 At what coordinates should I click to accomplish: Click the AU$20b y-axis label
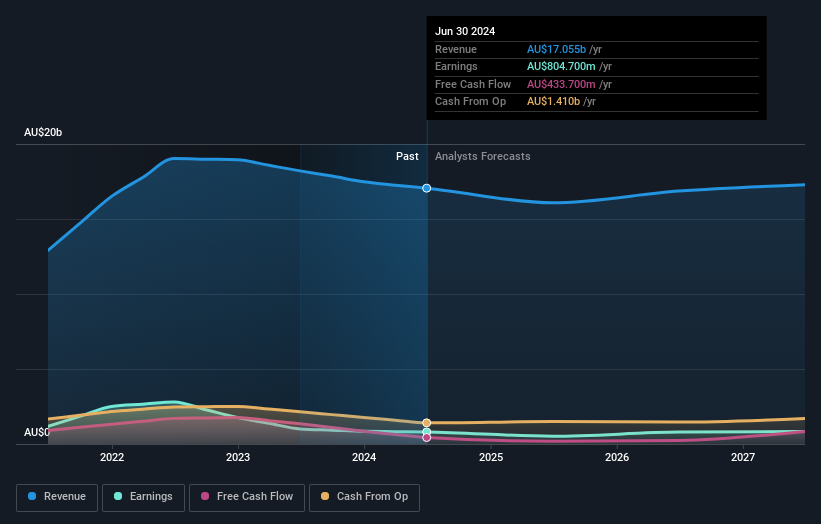[x=43, y=132]
